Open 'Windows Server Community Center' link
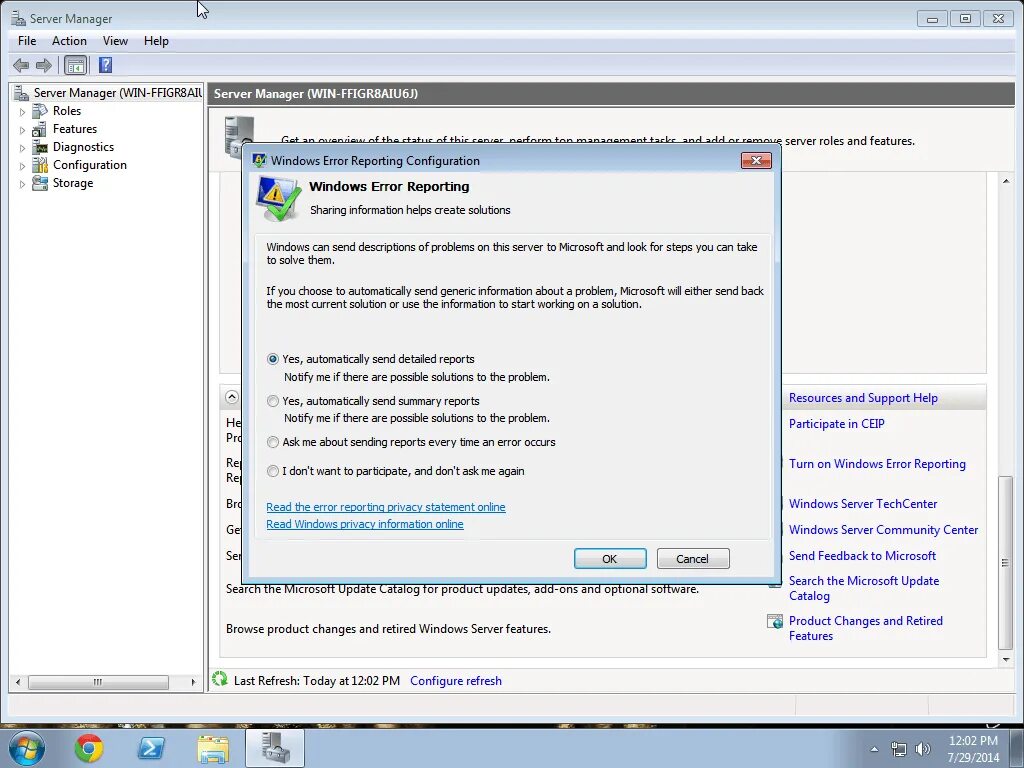Image resolution: width=1024 pixels, height=768 pixels. 883,530
